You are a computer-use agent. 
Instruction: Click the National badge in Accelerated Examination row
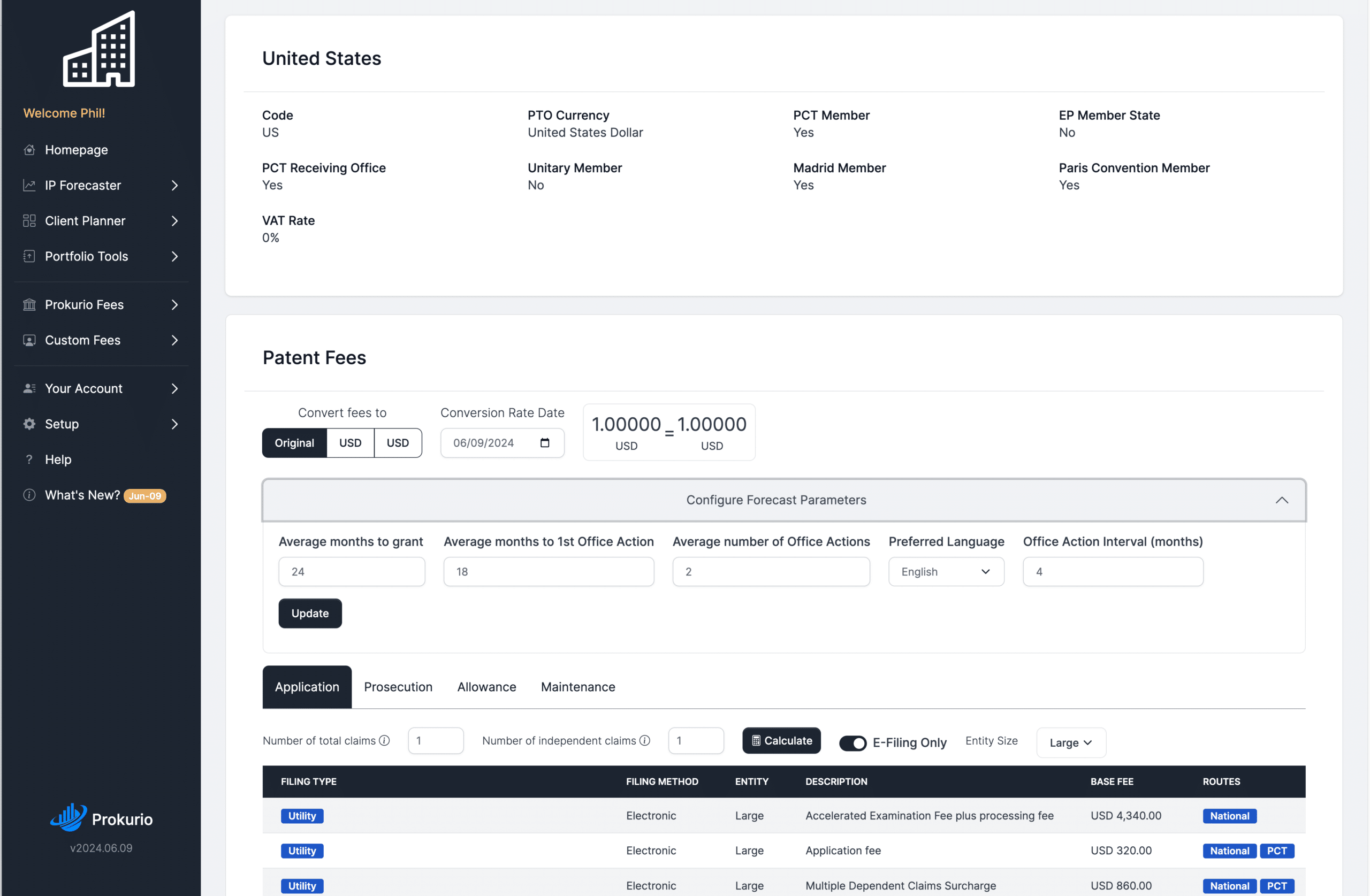pos(1229,815)
